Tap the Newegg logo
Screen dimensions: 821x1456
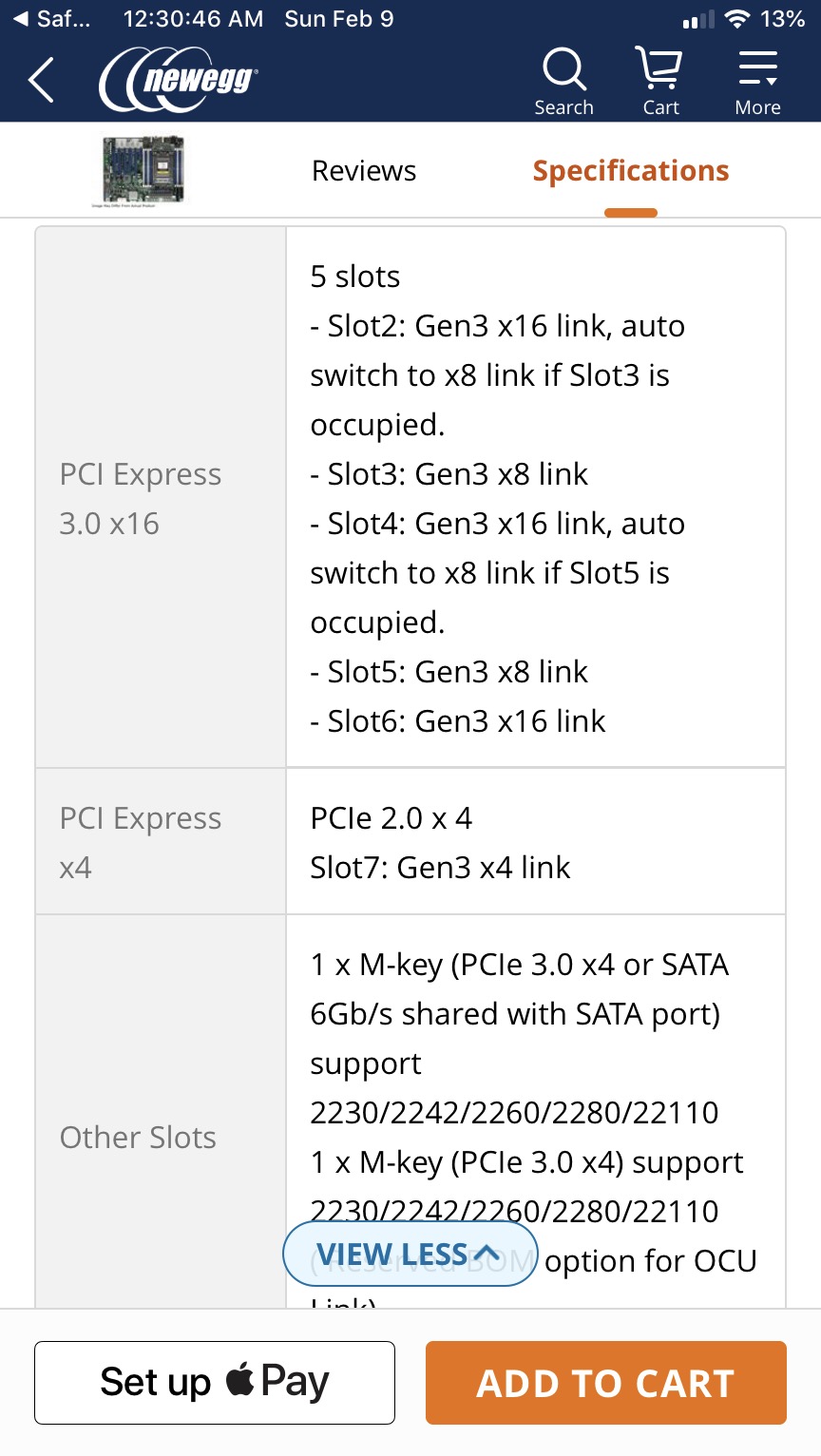[x=179, y=80]
